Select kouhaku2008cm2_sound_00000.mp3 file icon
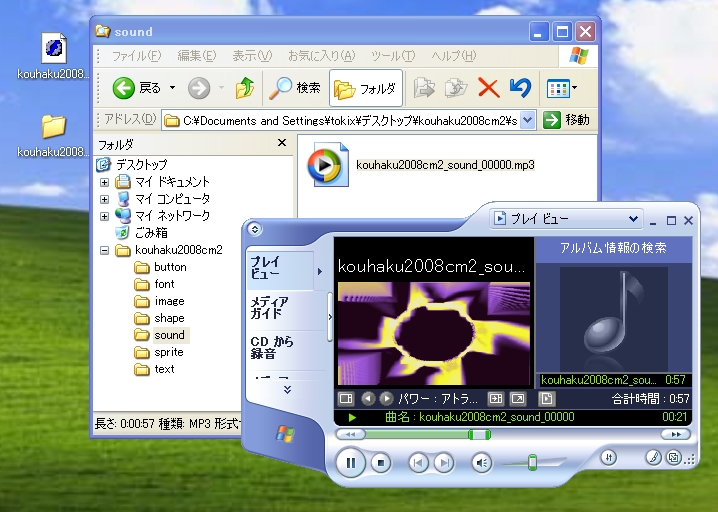Viewport: 718px width, 512px height. pyautogui.click(x=327, y=165)
